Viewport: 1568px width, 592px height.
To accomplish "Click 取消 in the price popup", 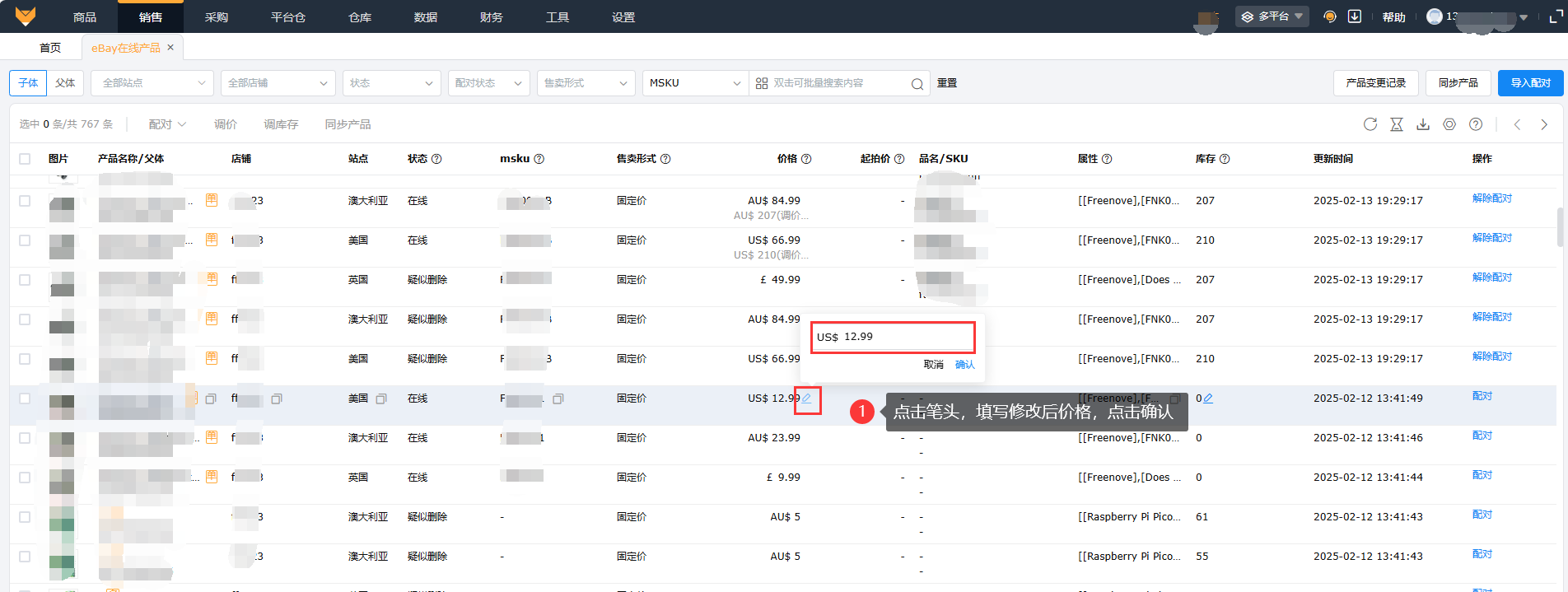I will click(933, 365).
